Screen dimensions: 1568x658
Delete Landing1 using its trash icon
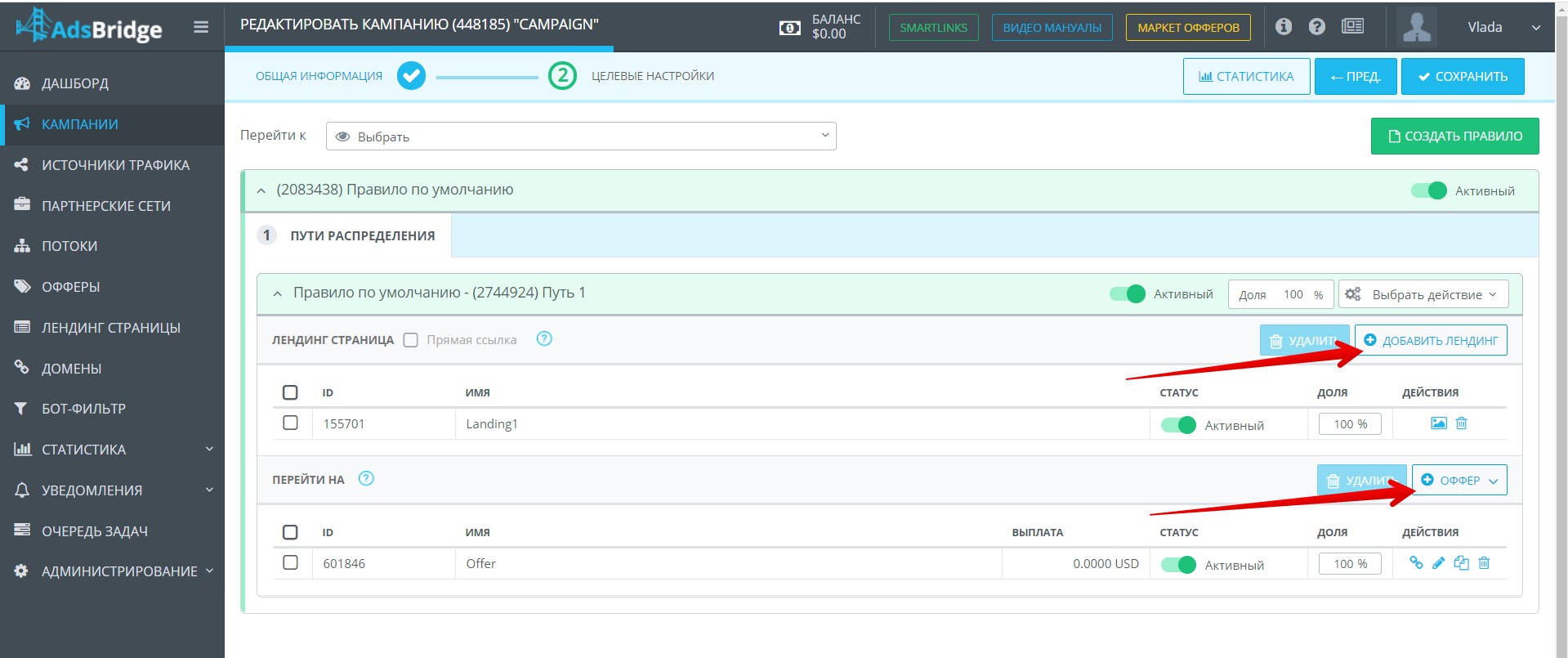point(1462,423)
